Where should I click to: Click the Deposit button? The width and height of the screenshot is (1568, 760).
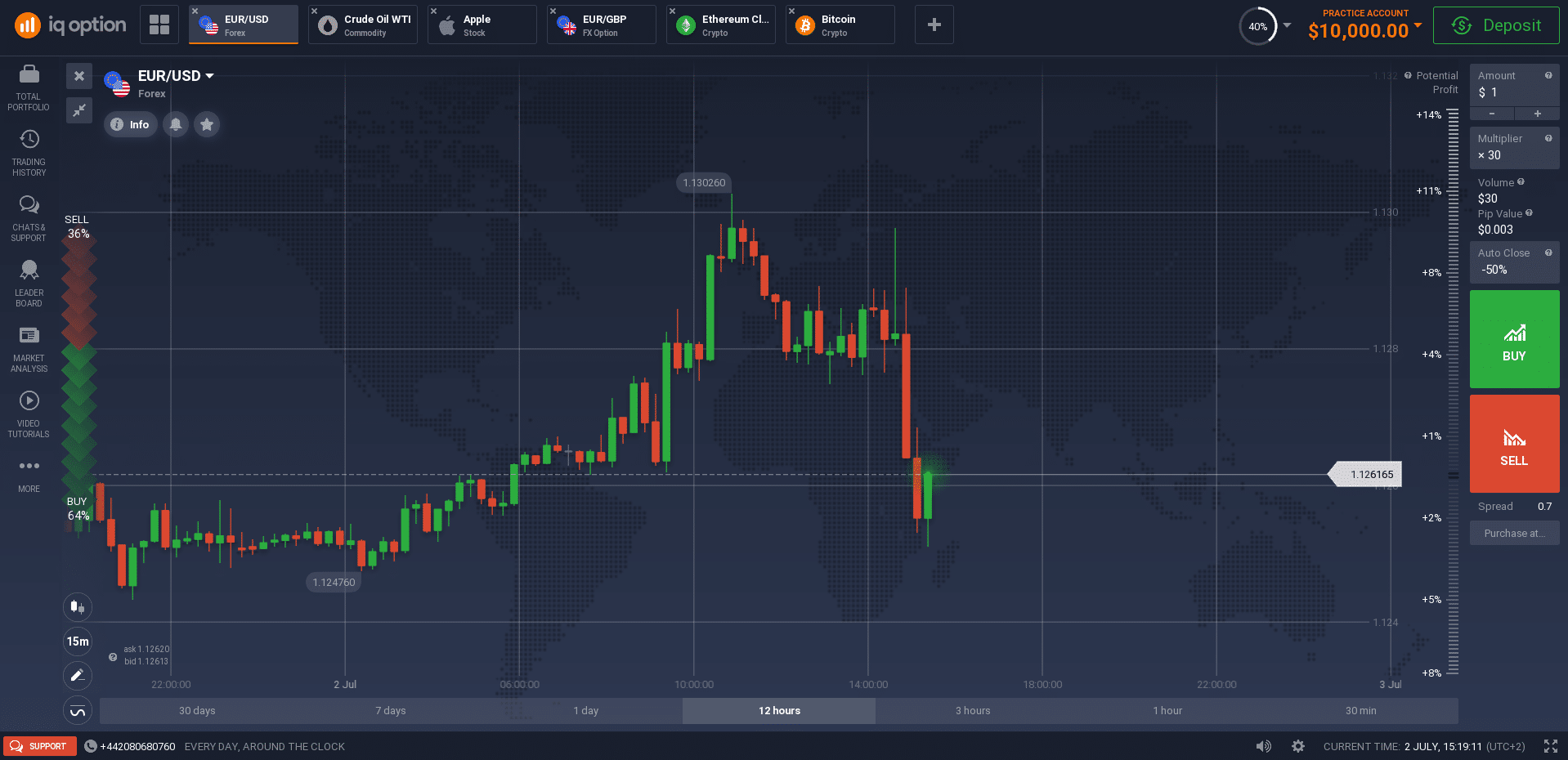(x=1496, y=25)
